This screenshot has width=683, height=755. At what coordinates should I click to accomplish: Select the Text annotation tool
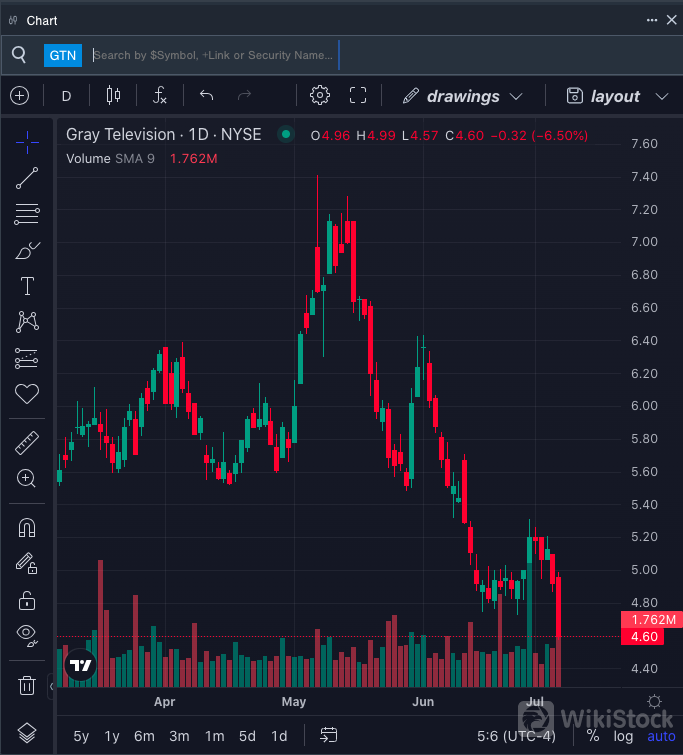(27, 286)
